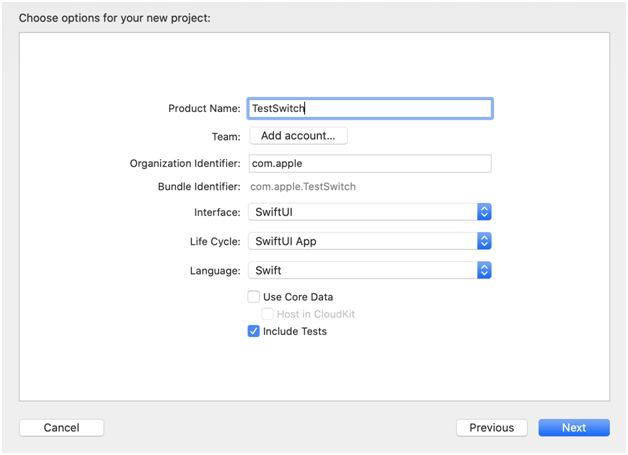
Task: Open the Interface dropdown showing SwiftUI
Action: [370, 212]
